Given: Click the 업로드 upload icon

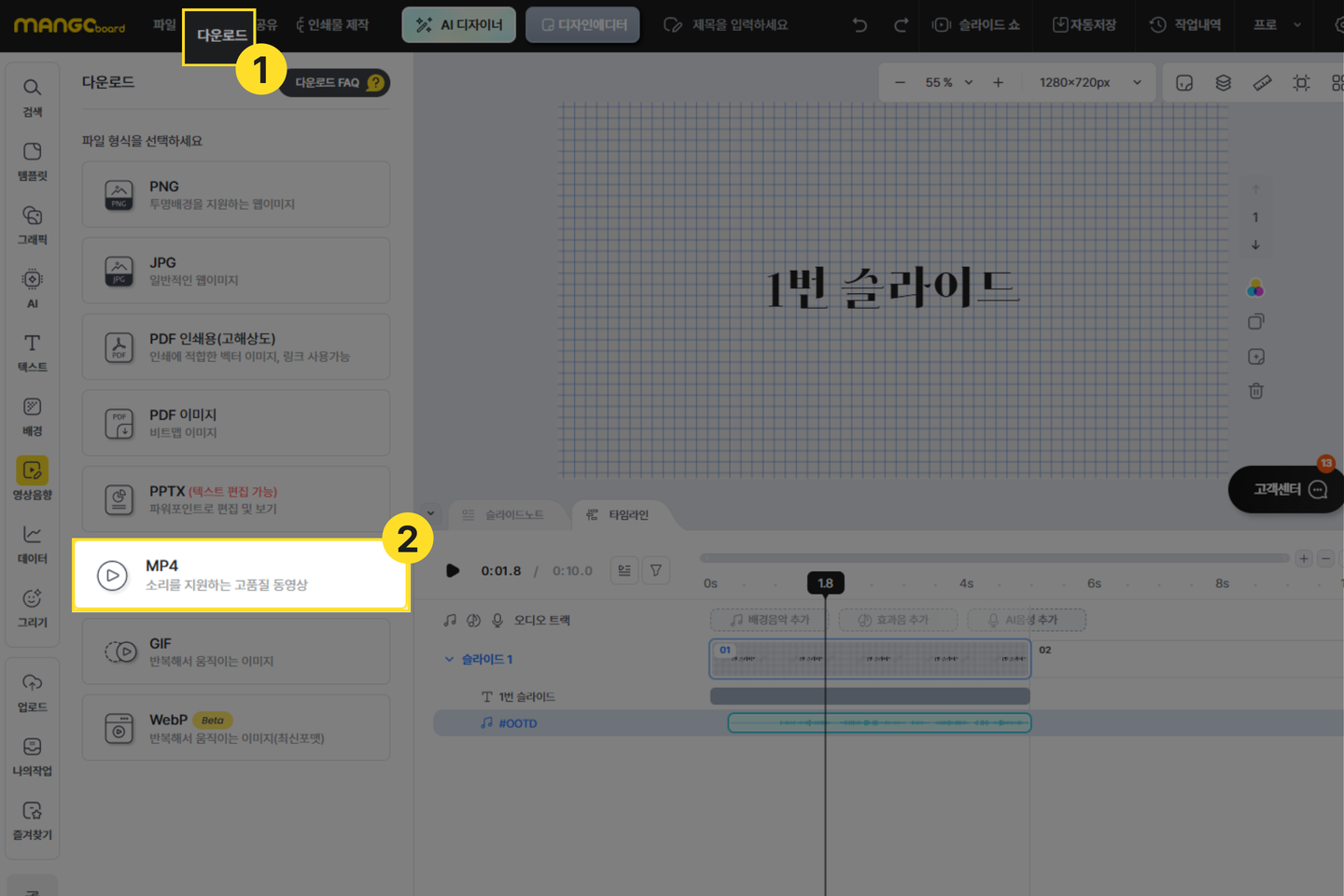Looking at the screenshot, I should [x=32, y=692].
